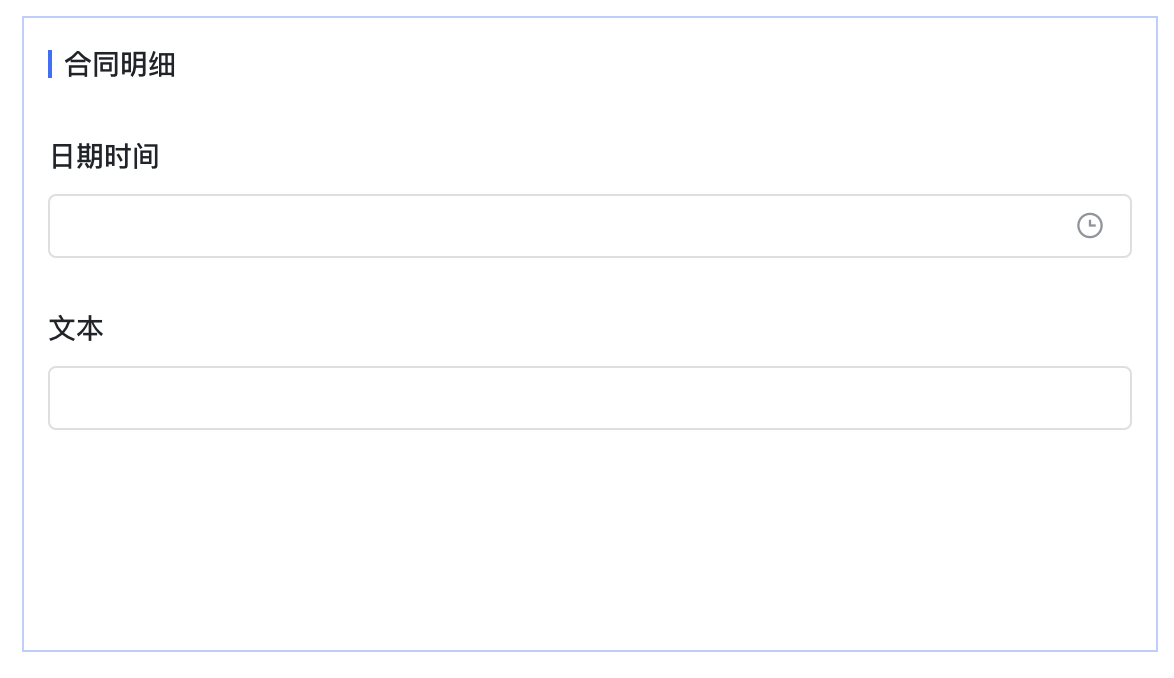The image size is (1174, 678).
Task: Click the character 间 in the 日期时间 label
Action: [x=146, y=156]
